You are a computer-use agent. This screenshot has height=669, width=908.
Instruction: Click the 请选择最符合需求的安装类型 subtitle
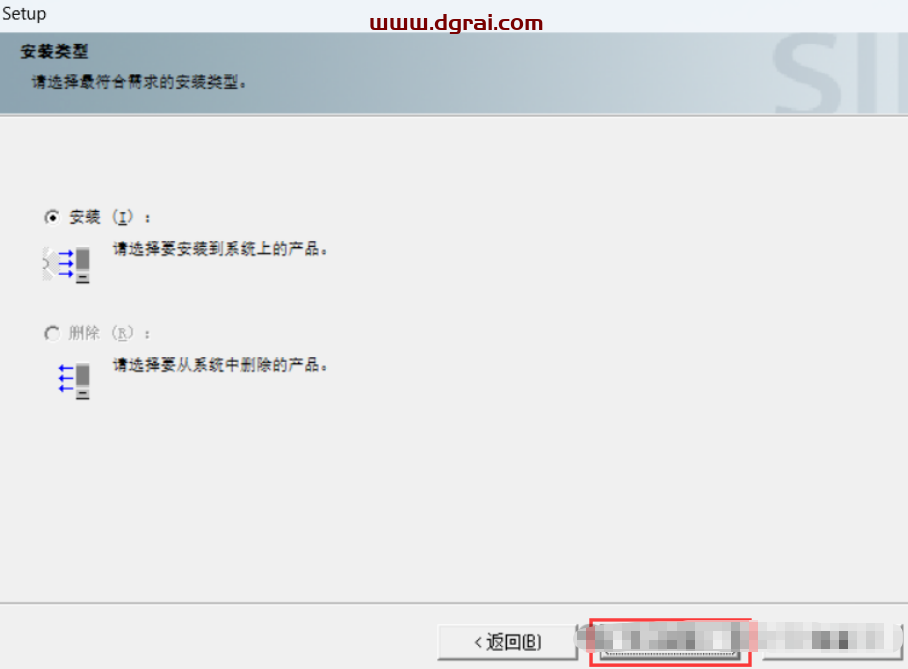(x=139, y=82)
